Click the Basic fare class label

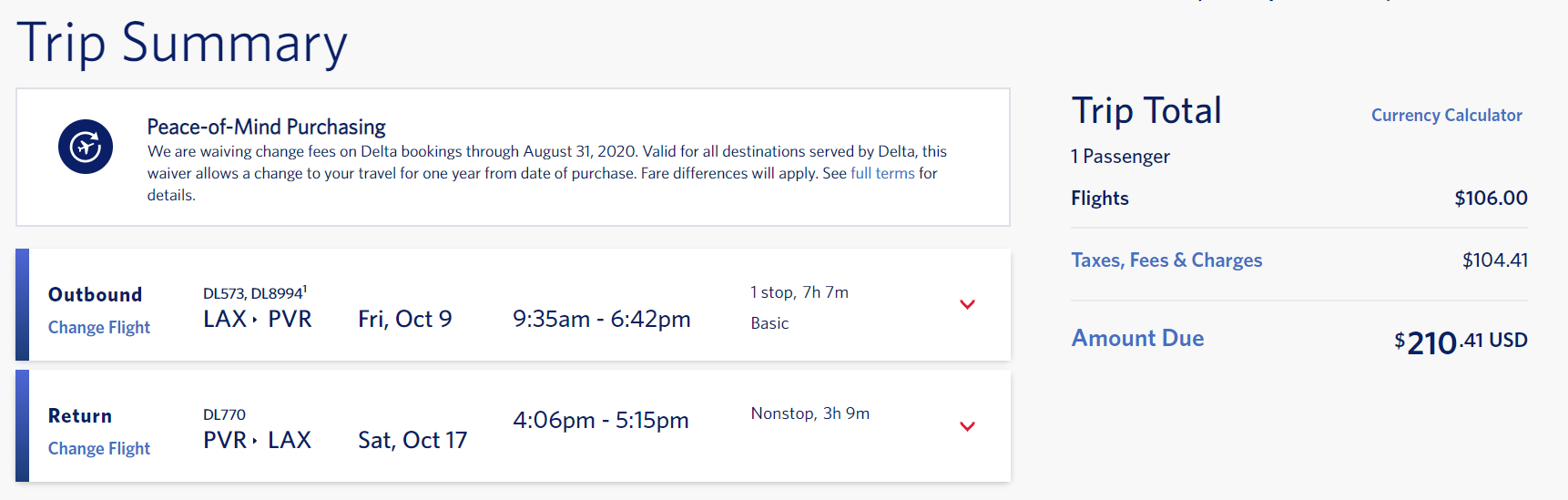(769, 323)
